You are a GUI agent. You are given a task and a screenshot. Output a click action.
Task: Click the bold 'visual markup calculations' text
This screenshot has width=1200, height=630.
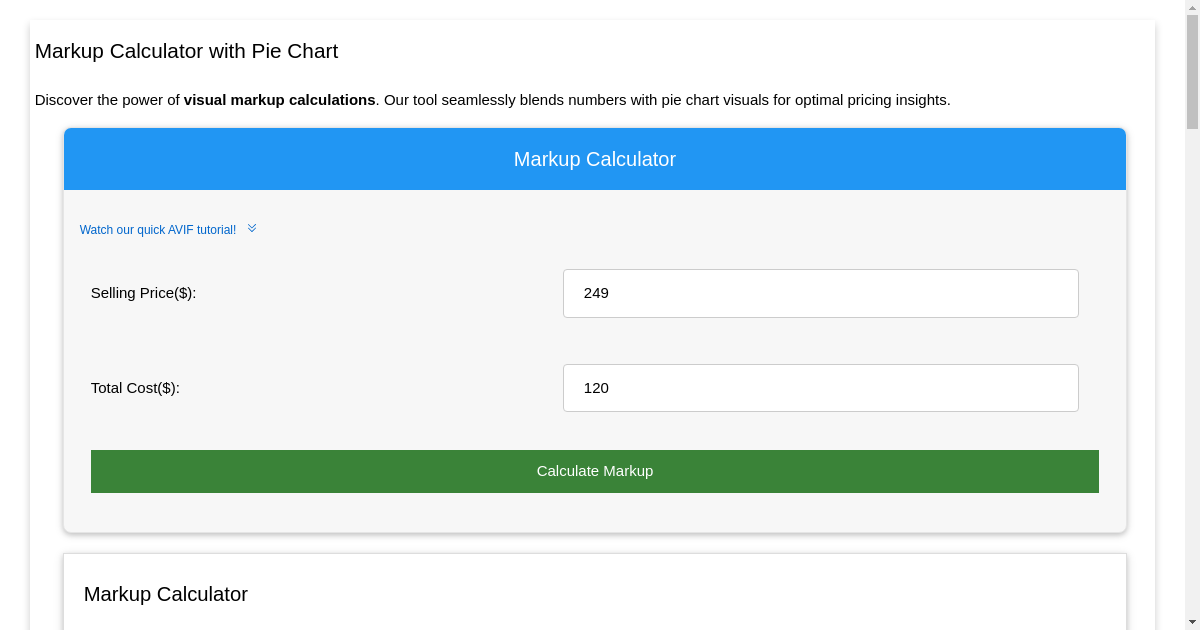(x=279, y=100)
